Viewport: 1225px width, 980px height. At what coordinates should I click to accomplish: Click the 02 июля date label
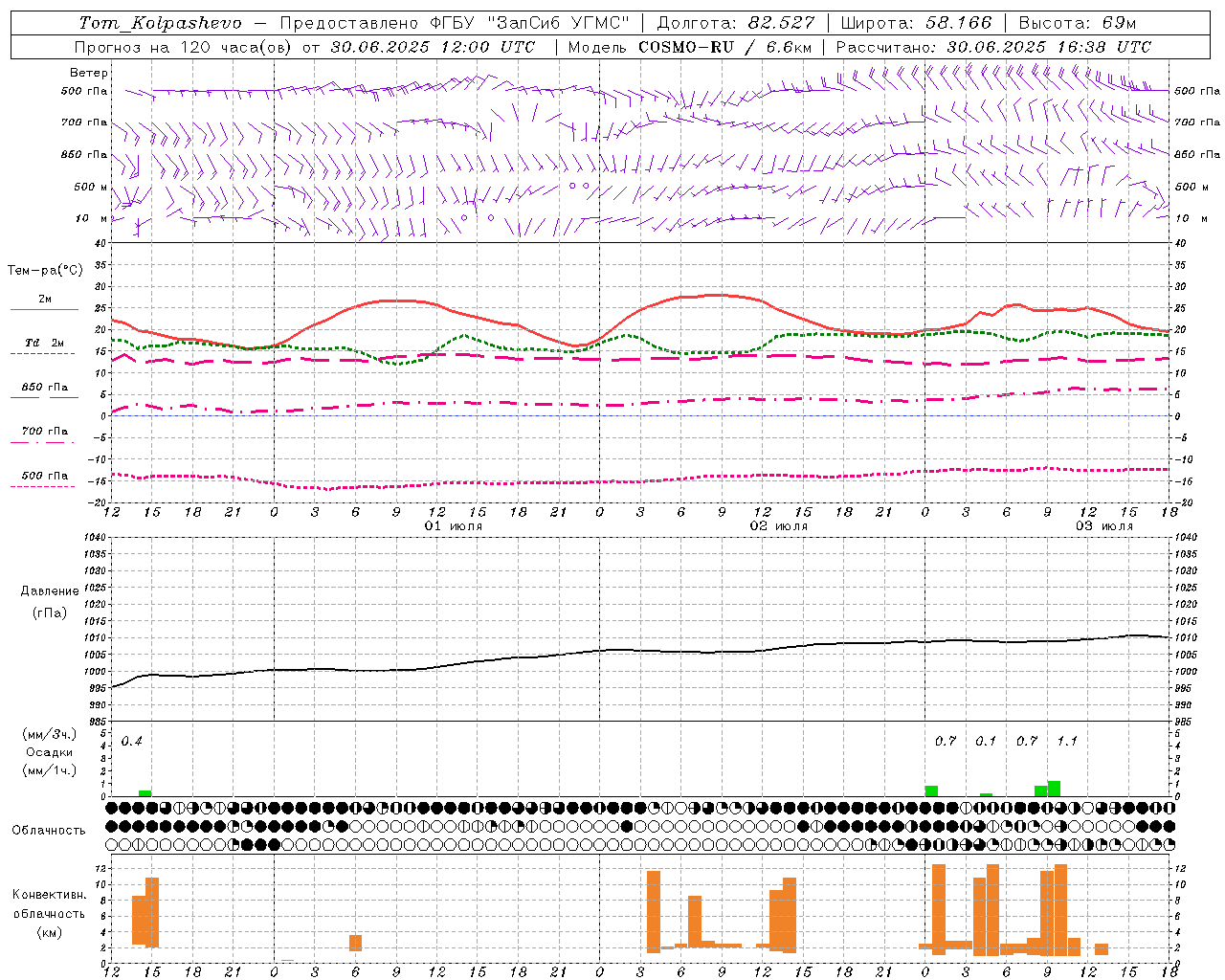778,526
